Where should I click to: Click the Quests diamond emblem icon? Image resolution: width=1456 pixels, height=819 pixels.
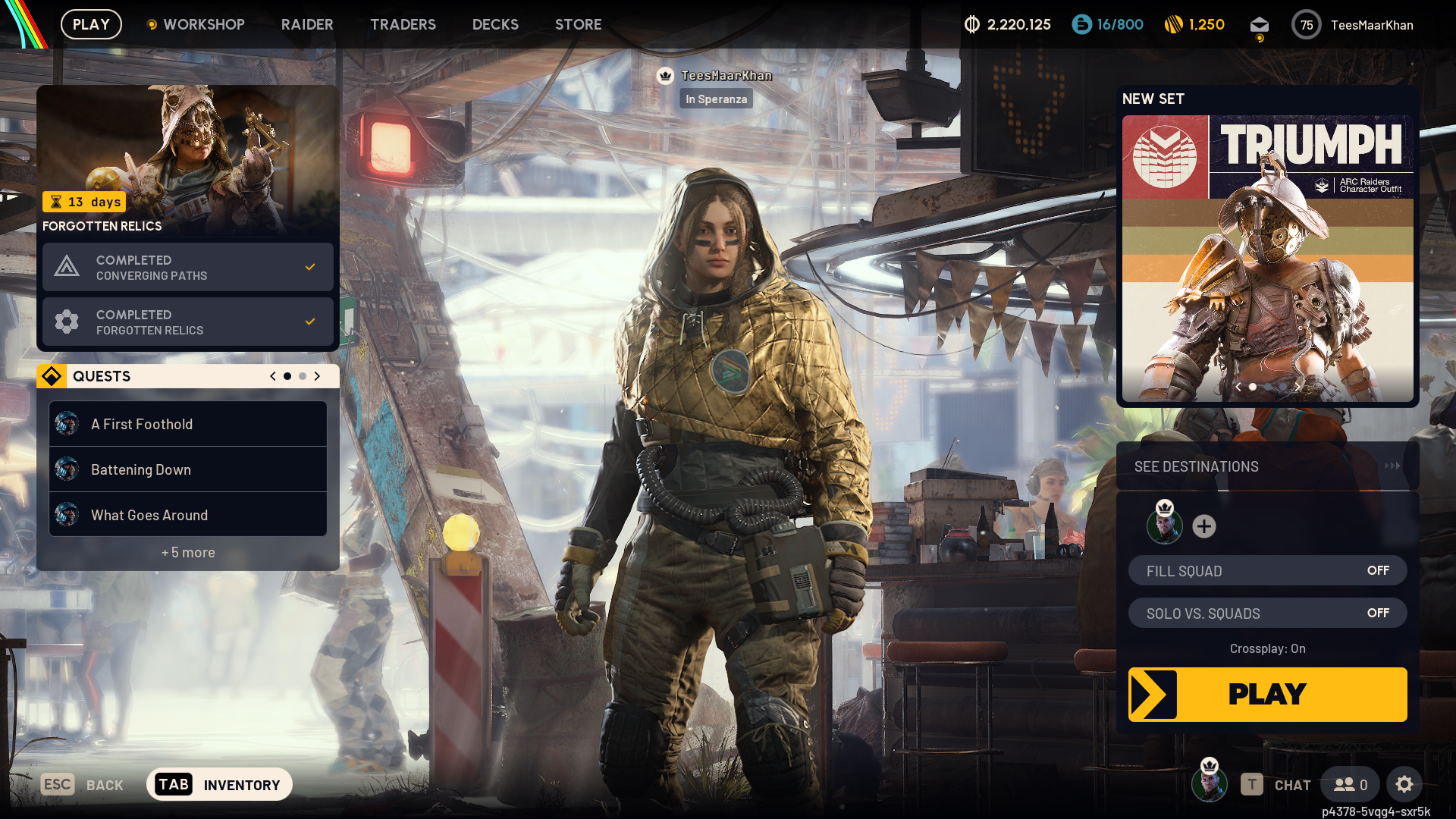(52, 376)
